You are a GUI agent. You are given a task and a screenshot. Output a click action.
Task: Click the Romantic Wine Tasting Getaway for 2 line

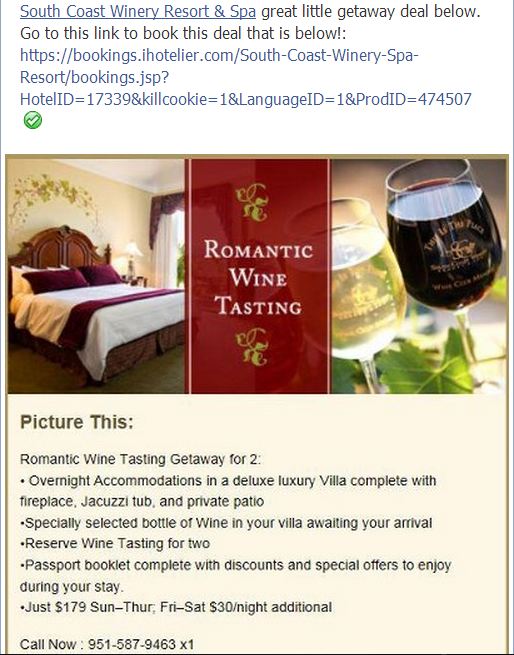[140, 459]
